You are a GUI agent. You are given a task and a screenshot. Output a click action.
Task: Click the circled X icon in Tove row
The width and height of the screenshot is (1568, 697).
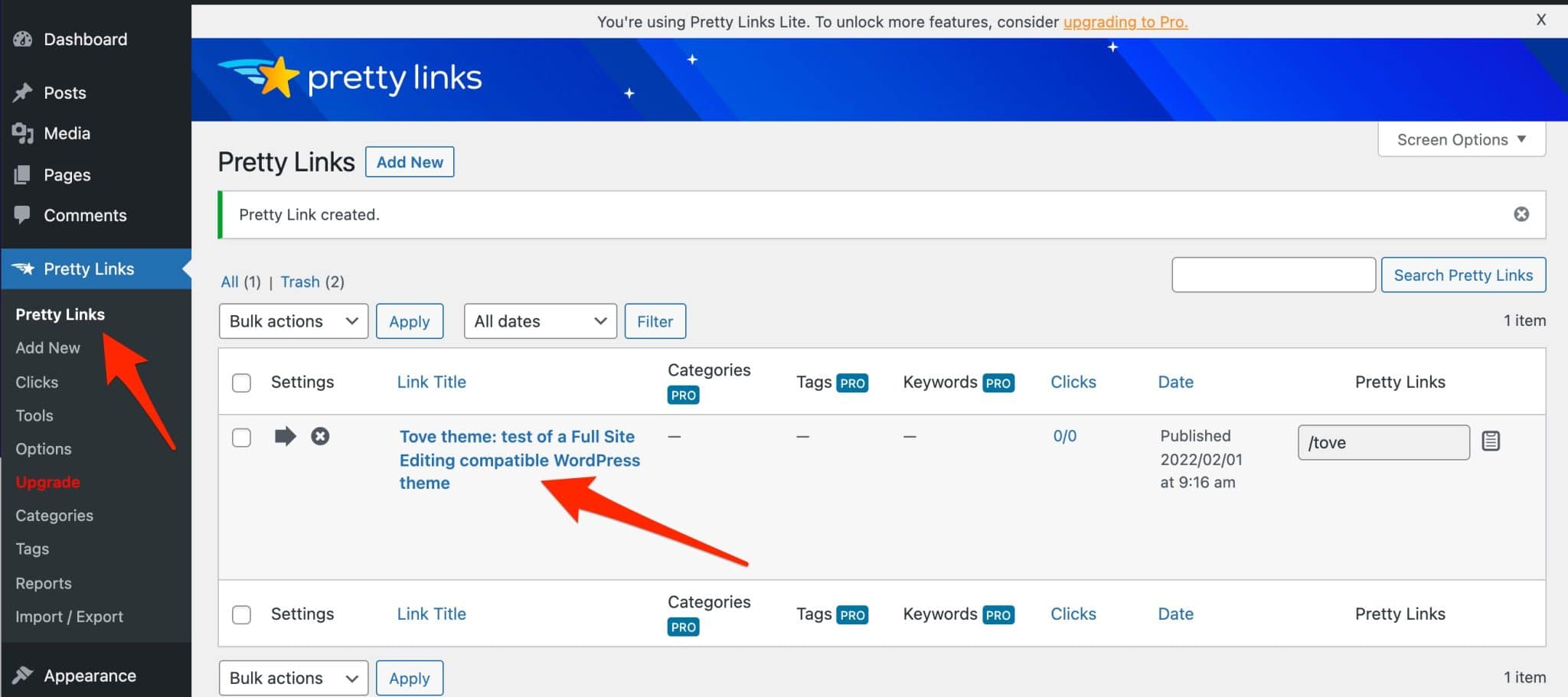pyautogui.click(x=320, y=436)
